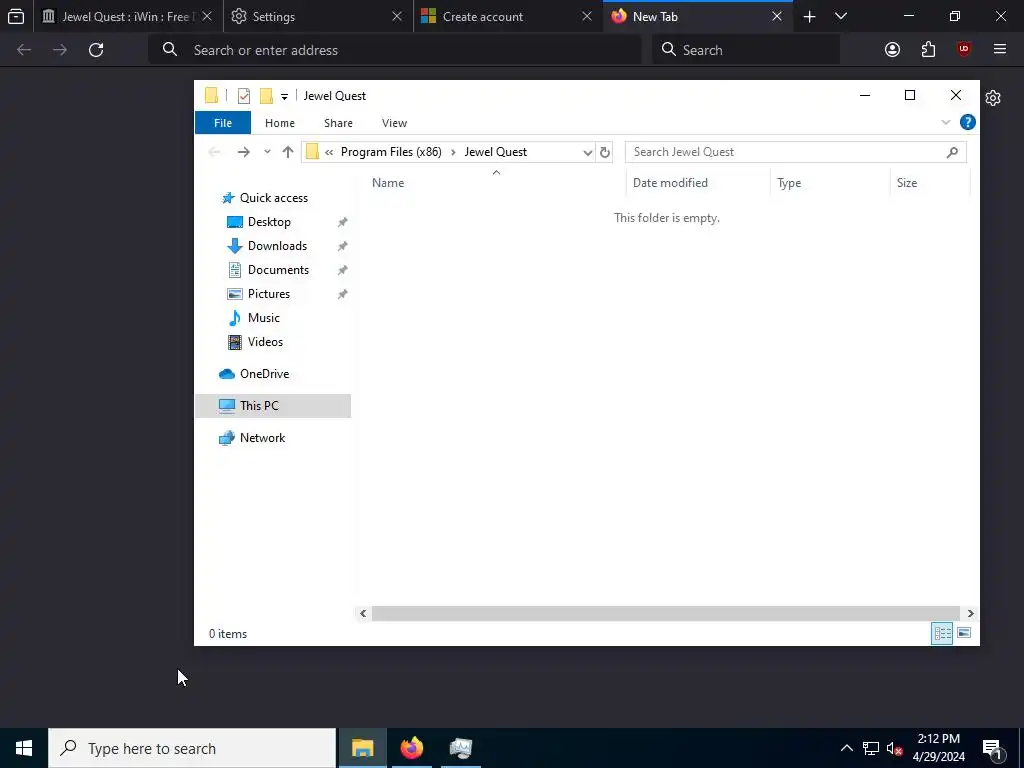Viewport: 1024px width, 768px height.
Task: Open New Tab page settings gear
Action: [993, 98]
